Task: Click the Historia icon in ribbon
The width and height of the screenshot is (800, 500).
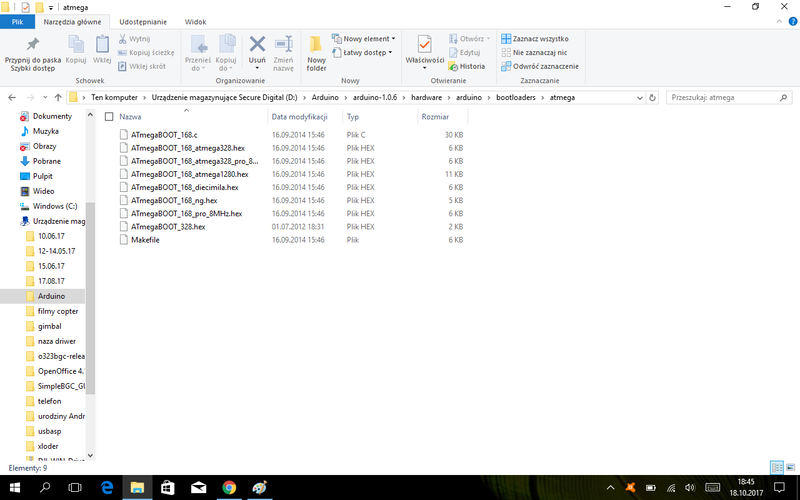Action: point(466,66)
